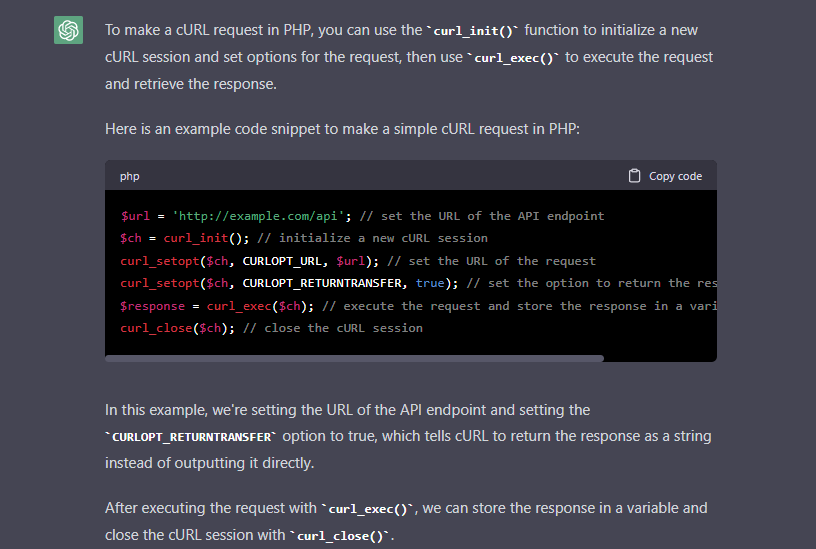Click the code block horizontal scrollbar thumb

(x=355, y=358)
